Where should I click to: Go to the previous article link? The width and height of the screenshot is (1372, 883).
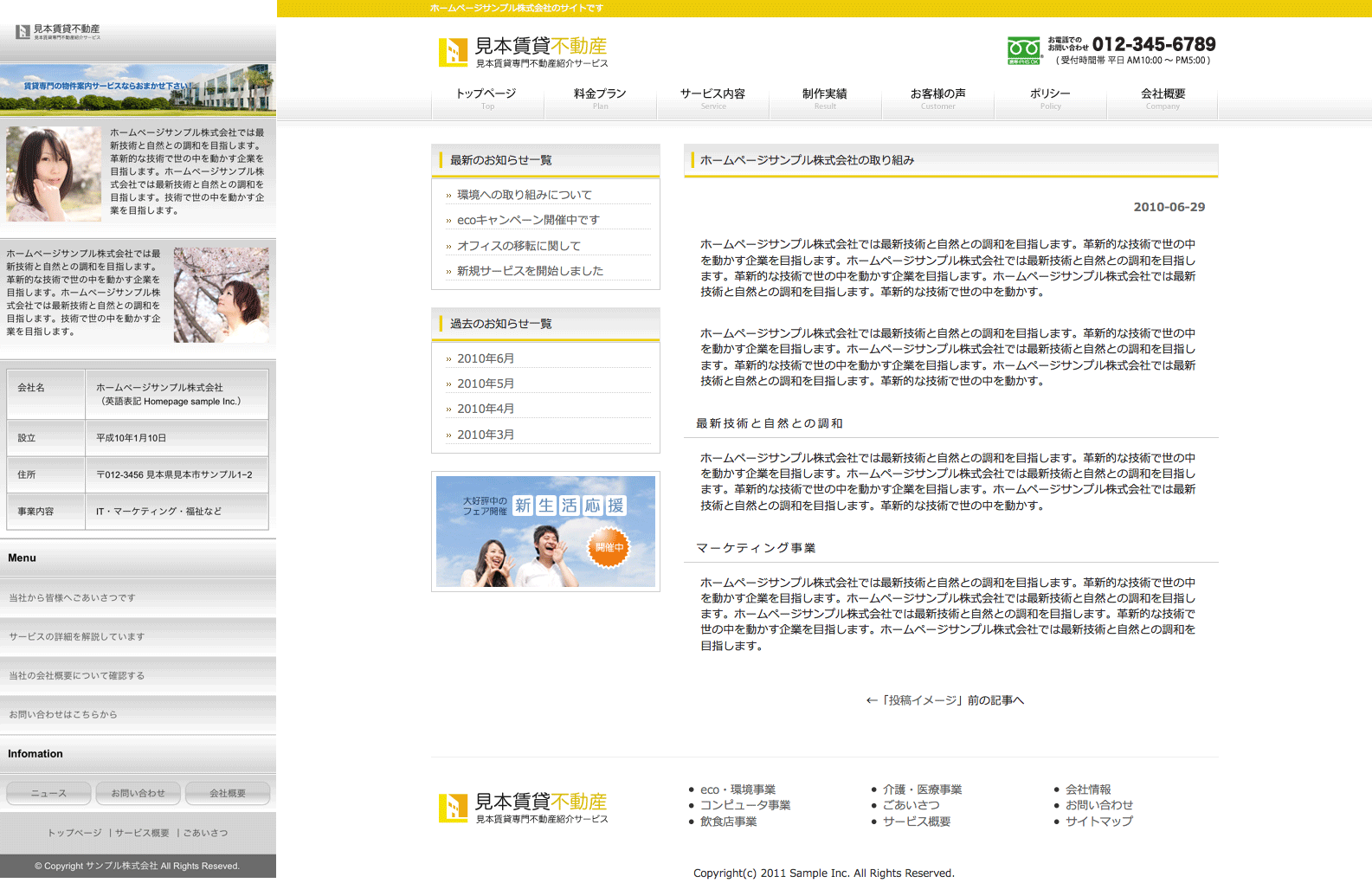click(x=944, y=700)
